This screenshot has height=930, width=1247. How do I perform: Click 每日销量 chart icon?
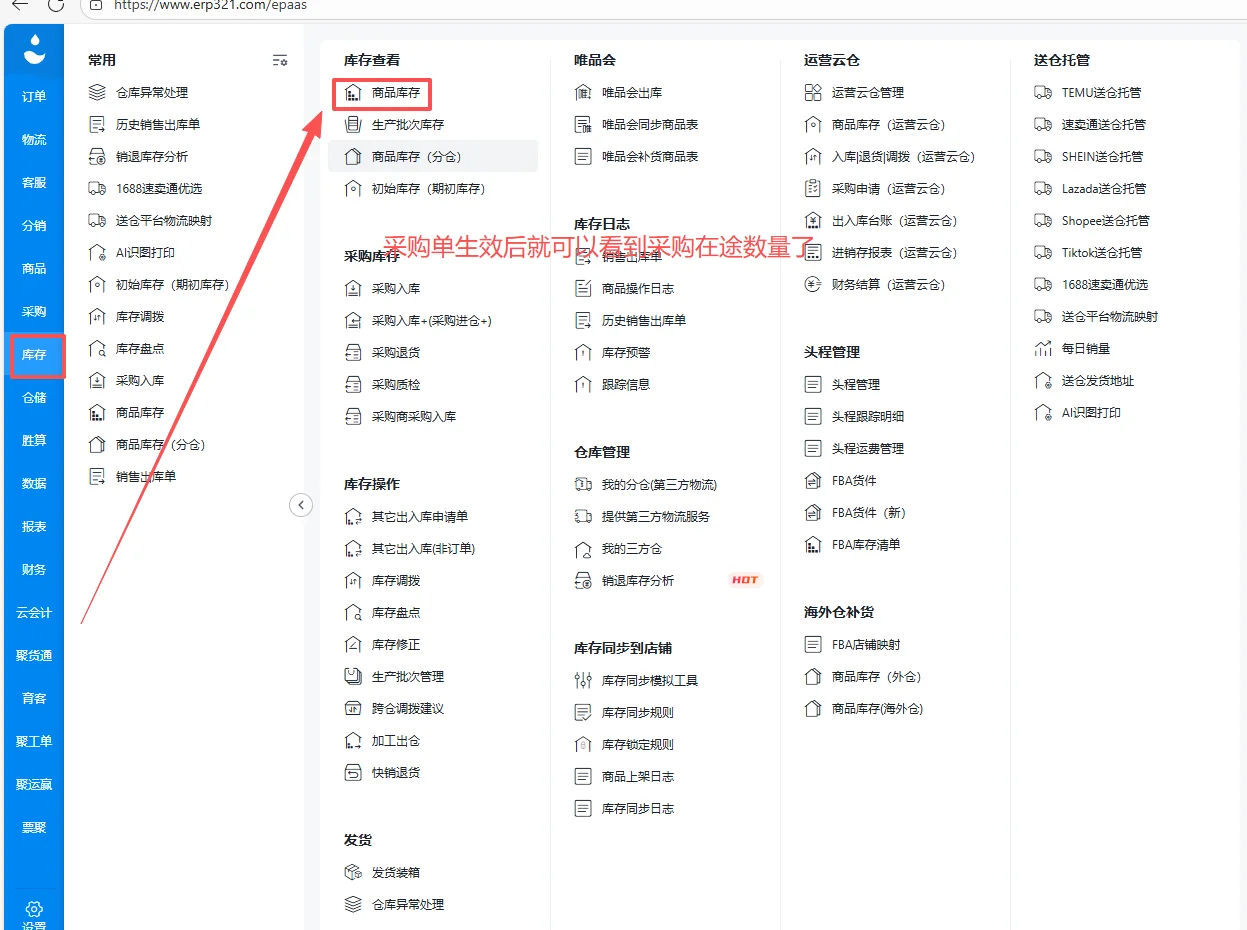tap(1043, 349)
